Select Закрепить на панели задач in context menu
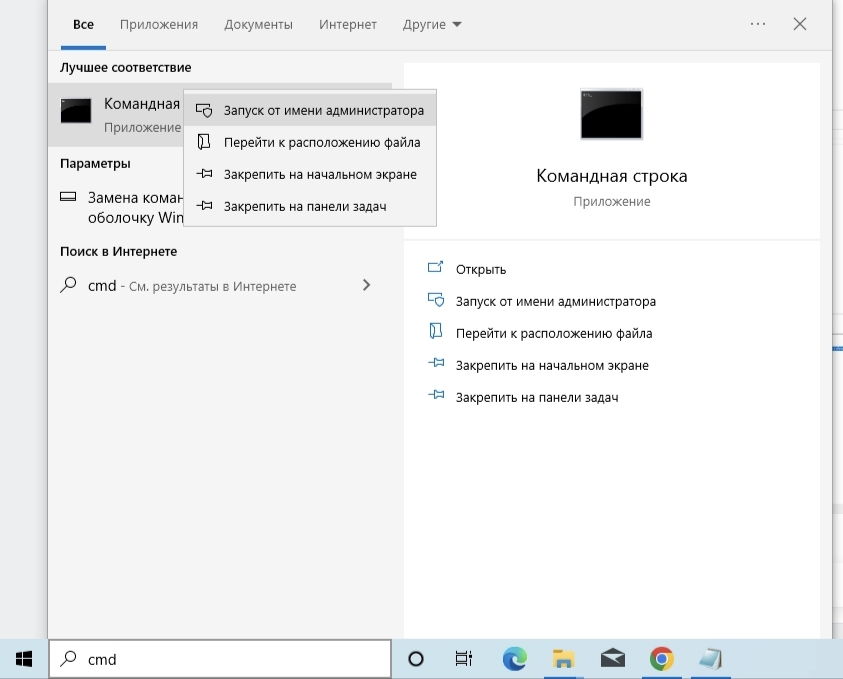 tap(304, 206)
